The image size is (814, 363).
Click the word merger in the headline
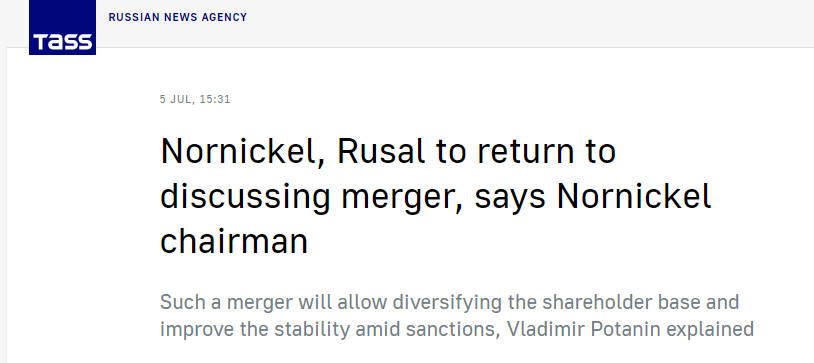pos(402,199)
